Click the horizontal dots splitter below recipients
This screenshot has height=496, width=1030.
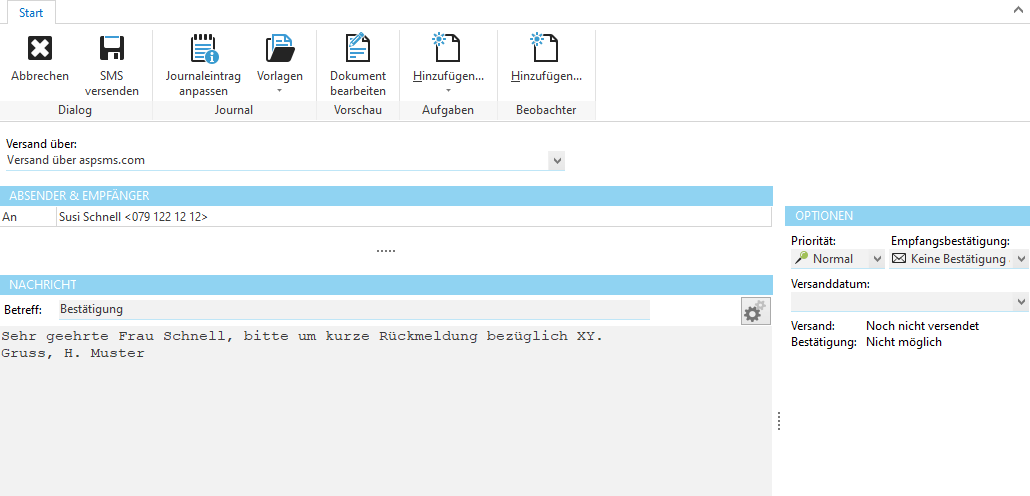tap(386, 251)
